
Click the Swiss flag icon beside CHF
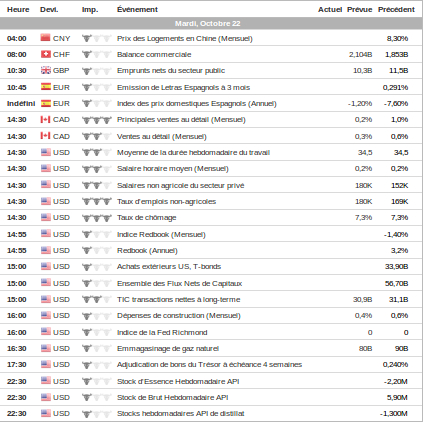pos(46,54)
